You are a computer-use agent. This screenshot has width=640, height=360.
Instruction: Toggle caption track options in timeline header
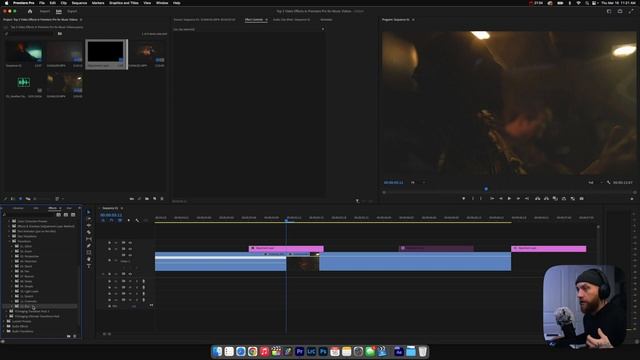pyautogui.click(x=146, y=220)
